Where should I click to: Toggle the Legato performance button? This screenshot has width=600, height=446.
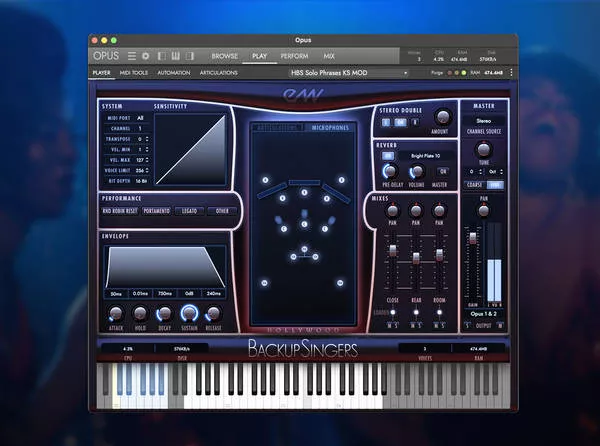click(x=190, y=211)
